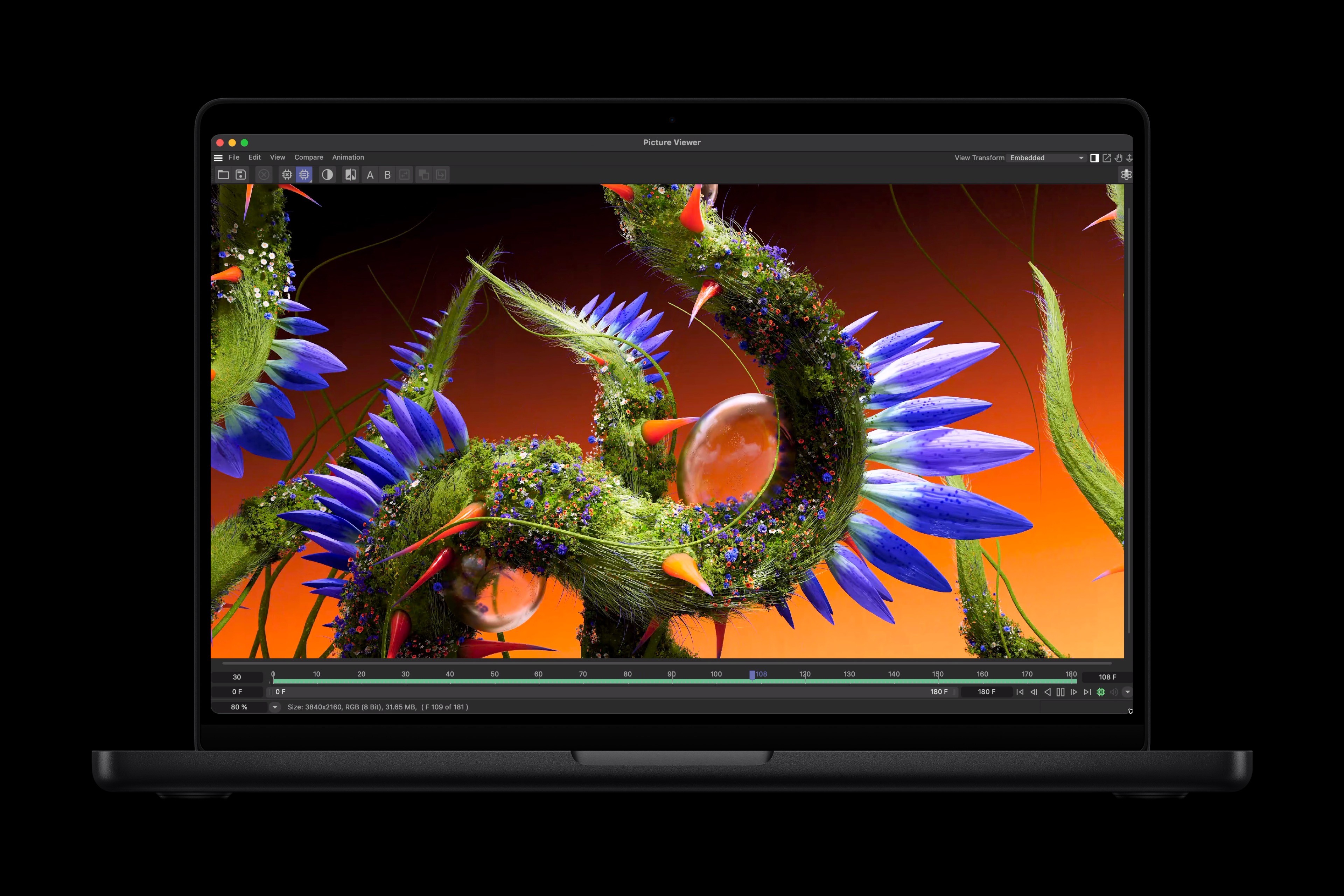1344x896 pixels.
Task: Select the hand pan icon
Action: (x=1119, y=158)
